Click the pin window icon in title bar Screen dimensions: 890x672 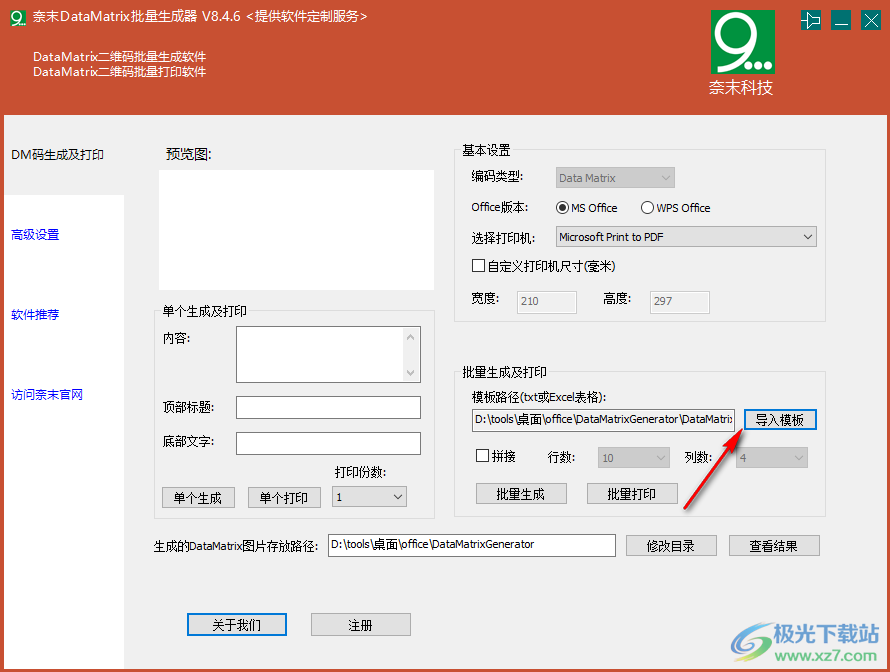(811, 21)
